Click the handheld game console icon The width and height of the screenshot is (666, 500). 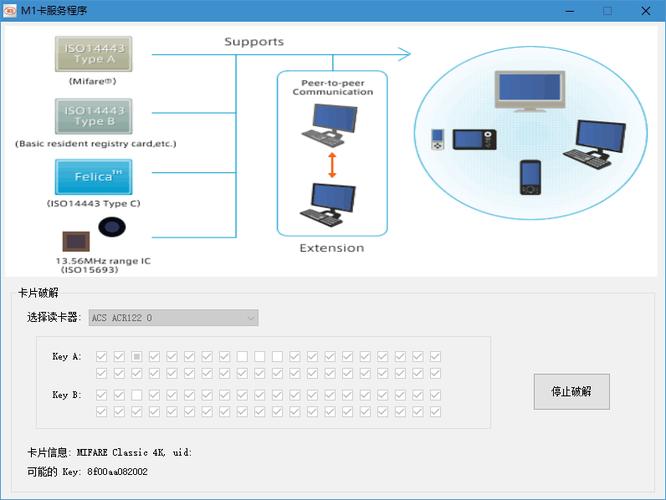474,139
